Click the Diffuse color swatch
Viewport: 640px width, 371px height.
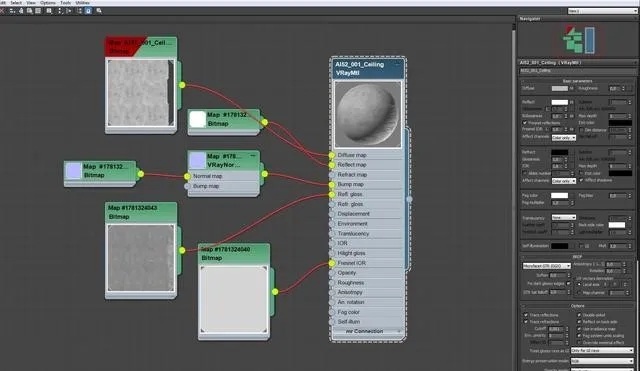tap(560, 88)
